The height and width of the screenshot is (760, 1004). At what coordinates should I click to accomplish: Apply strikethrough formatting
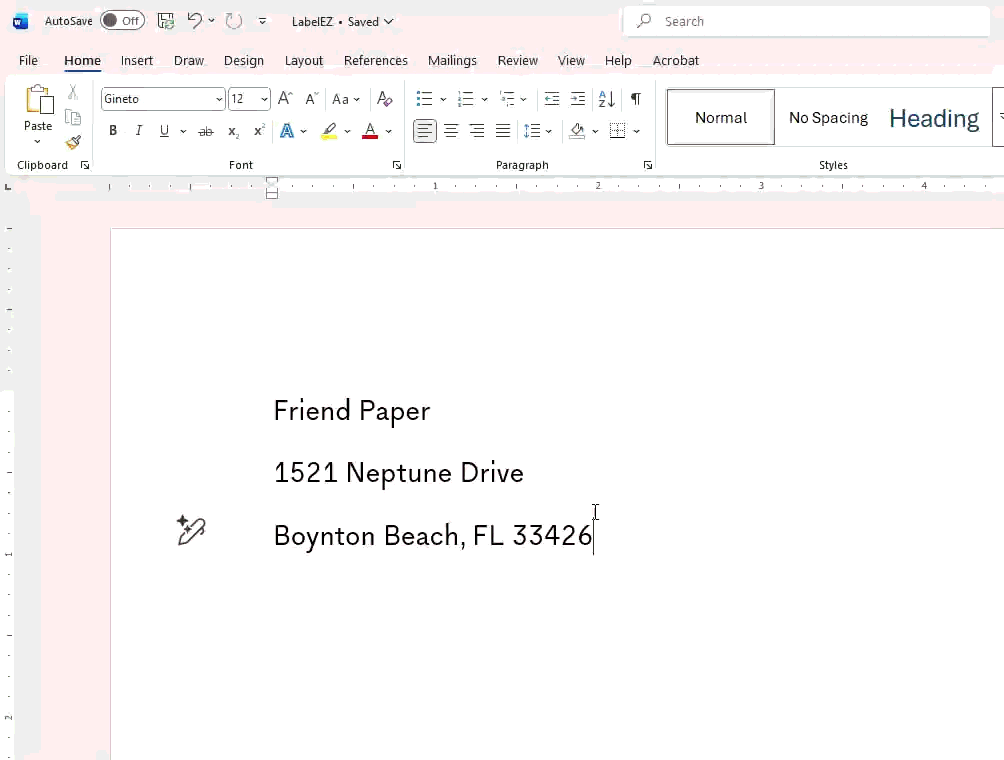206,131
